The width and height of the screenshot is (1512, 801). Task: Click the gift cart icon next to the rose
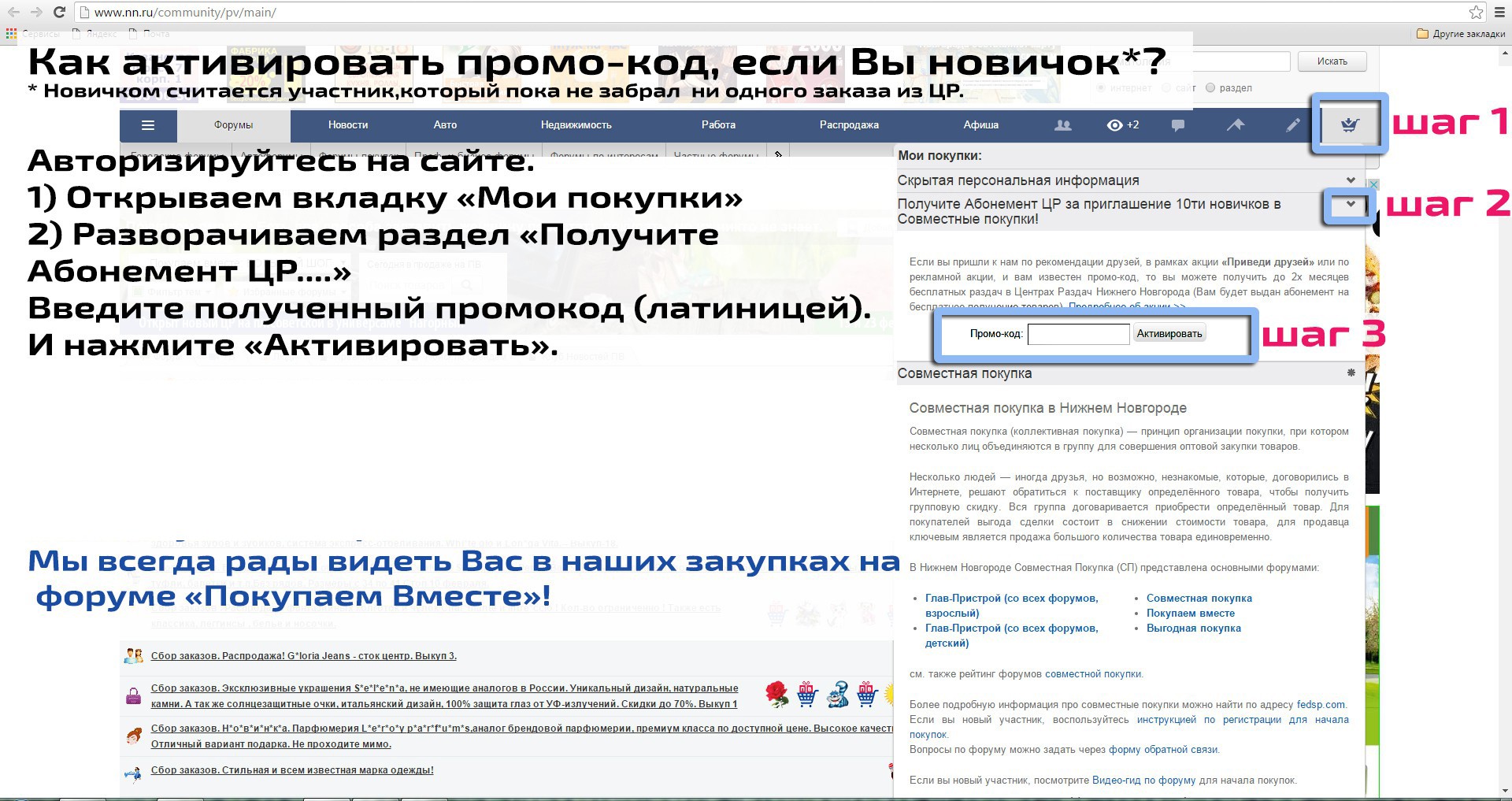(x=807, y=695)
